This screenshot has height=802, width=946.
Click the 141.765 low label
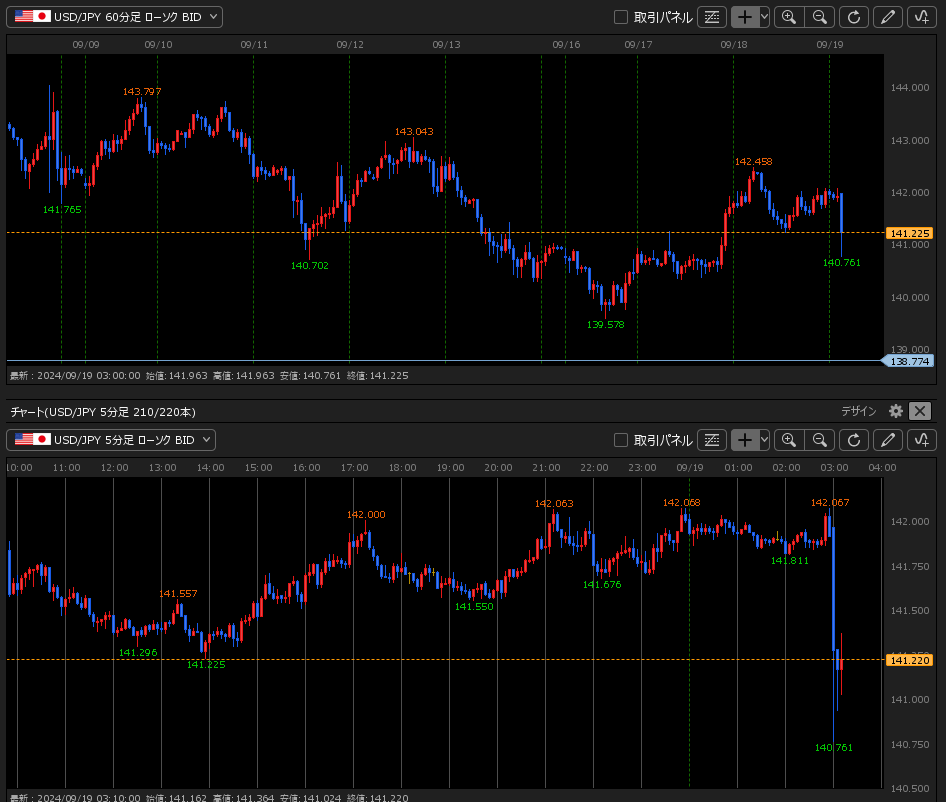pyautogui.click(x=62, y=209)
